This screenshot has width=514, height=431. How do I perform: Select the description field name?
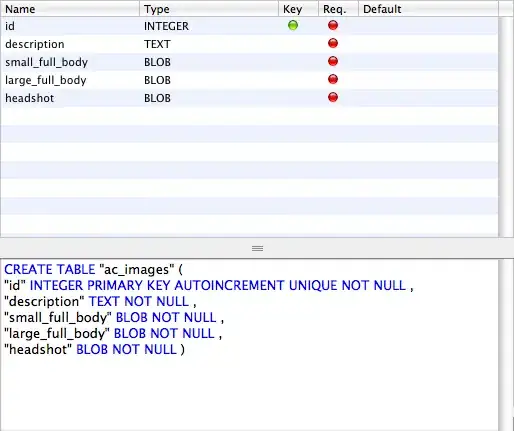tap(35, 44)
